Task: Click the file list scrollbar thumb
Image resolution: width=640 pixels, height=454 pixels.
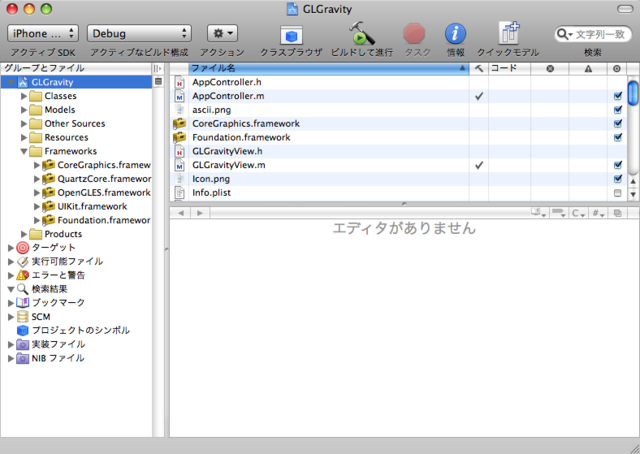Action: 633,93
